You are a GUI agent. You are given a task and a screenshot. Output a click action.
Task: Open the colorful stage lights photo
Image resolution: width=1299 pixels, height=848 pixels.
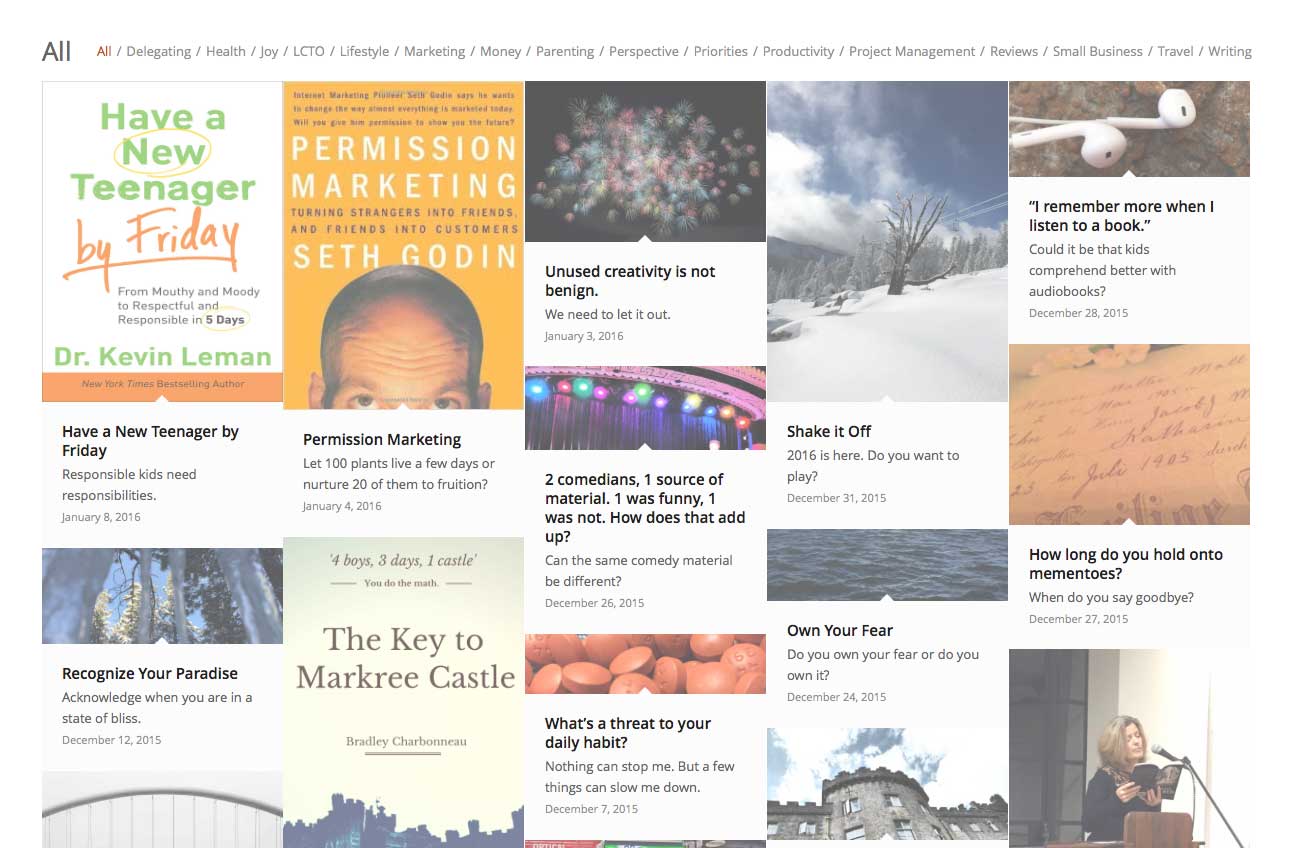pyautogui.click(x=645, y=408)
